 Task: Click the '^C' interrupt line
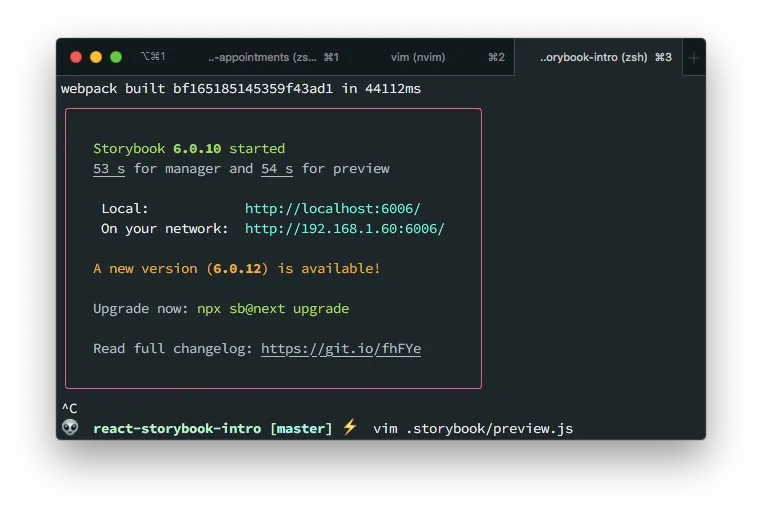pos(69,408)
